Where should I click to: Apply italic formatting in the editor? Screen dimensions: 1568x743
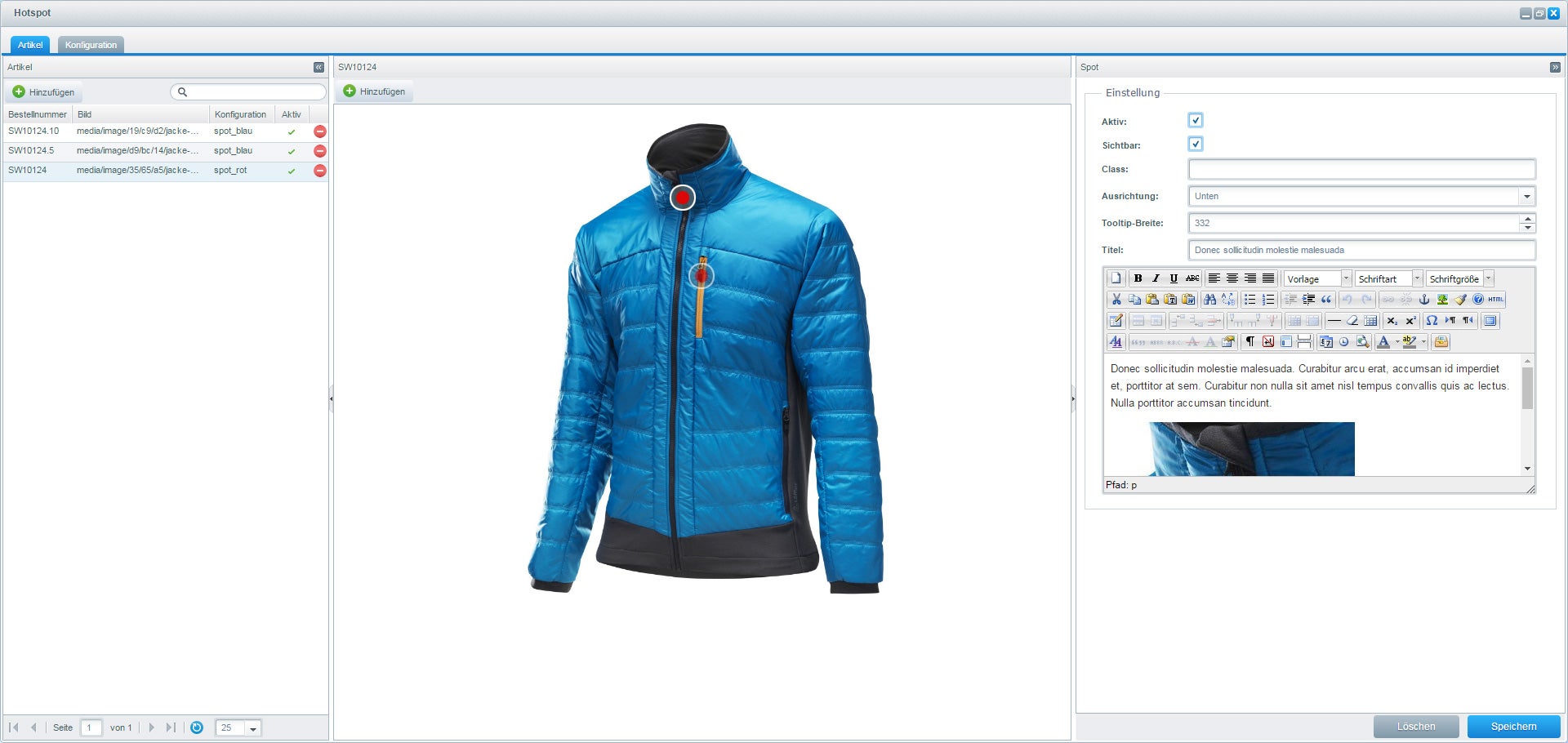coord(1156,278)
